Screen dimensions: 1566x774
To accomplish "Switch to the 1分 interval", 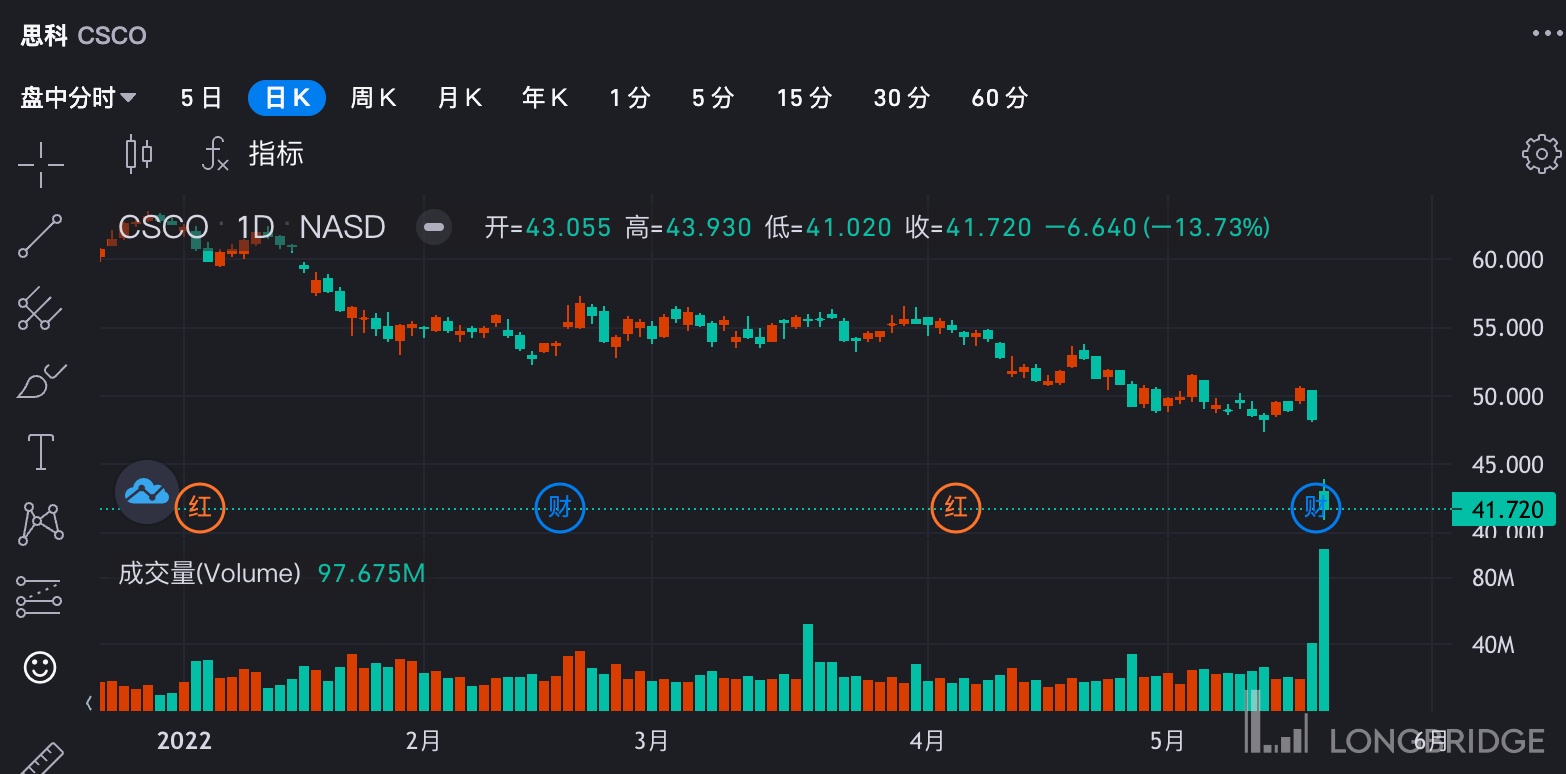I will click(x=630, y=98).
